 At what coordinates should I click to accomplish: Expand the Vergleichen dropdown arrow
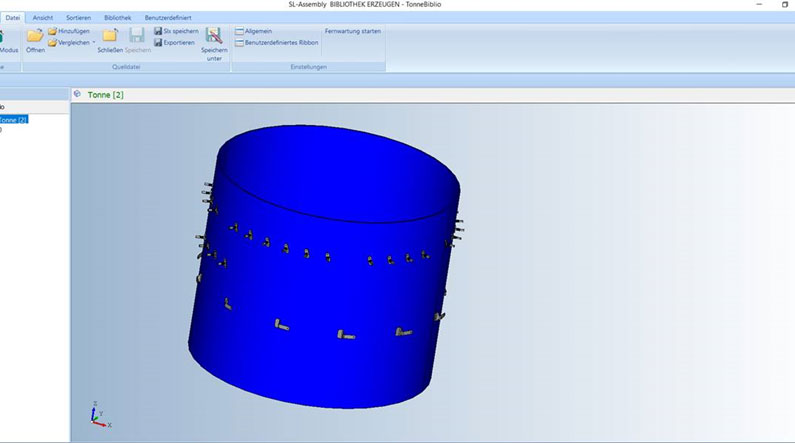point(94,43)
